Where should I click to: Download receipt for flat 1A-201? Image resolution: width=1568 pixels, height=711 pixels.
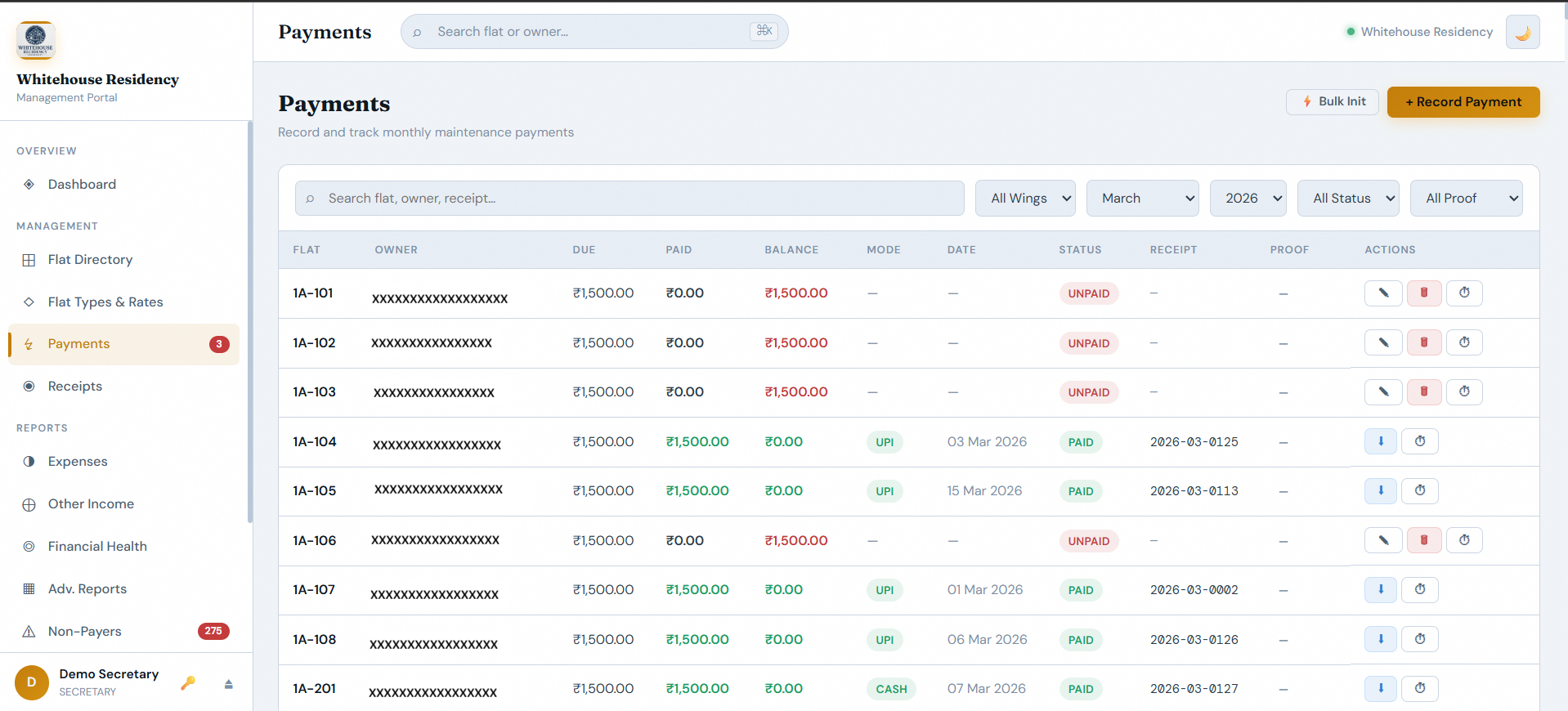coord(1380,689)
